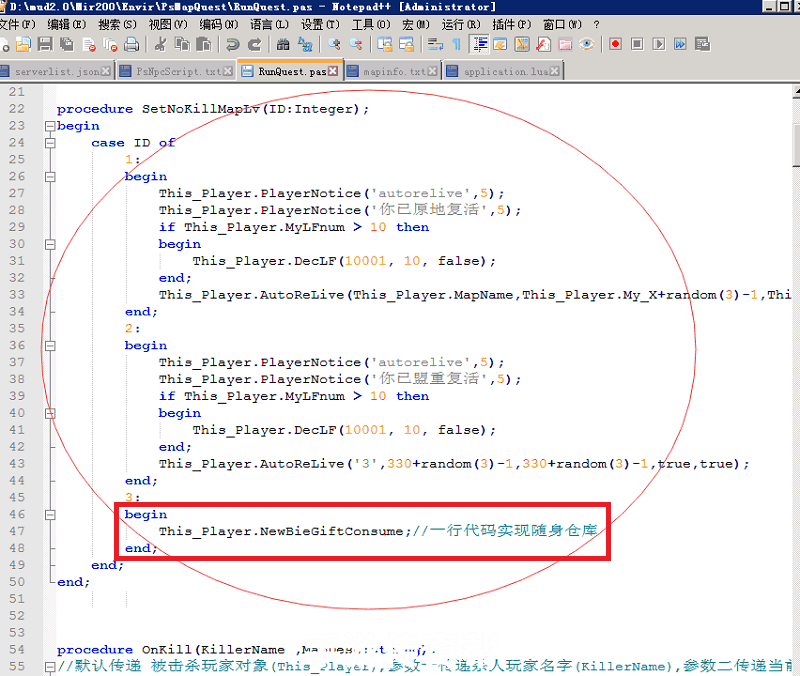Toggle synchronized vertical scrolling icon
This screenshot has height=676, width=800.
(385, 45)
